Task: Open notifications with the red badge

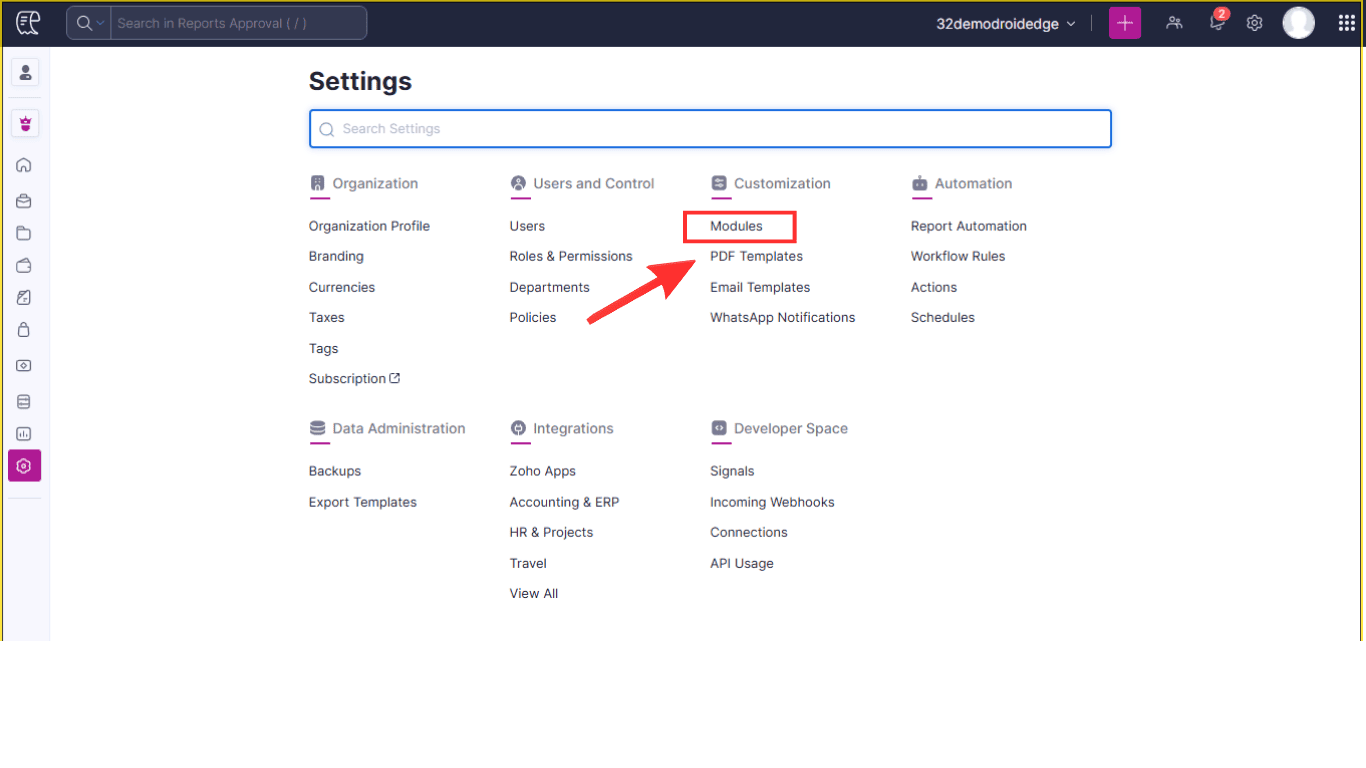Action: click(1217, 23)
